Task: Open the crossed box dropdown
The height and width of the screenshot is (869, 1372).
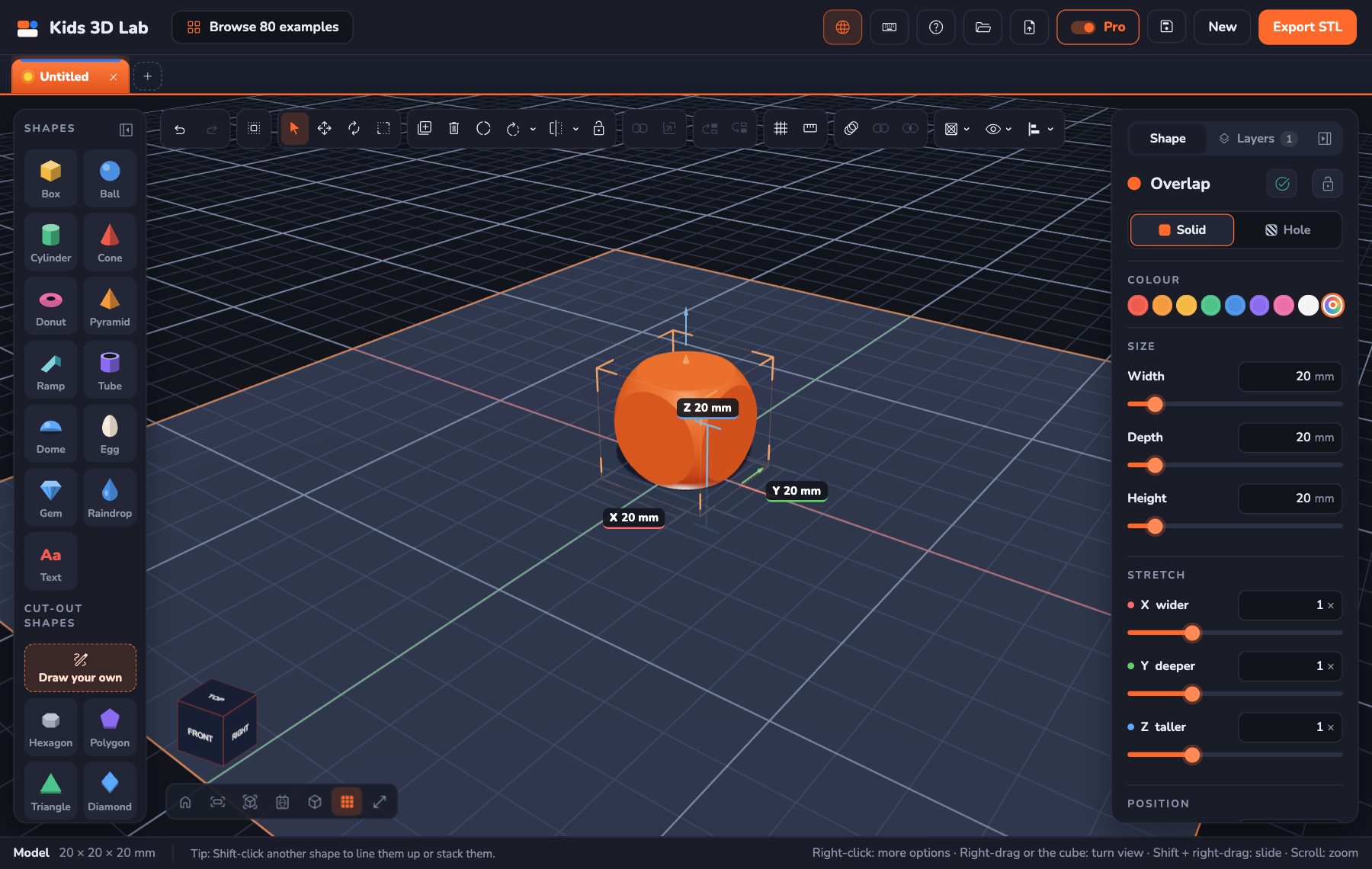Action: click(957, 129)
